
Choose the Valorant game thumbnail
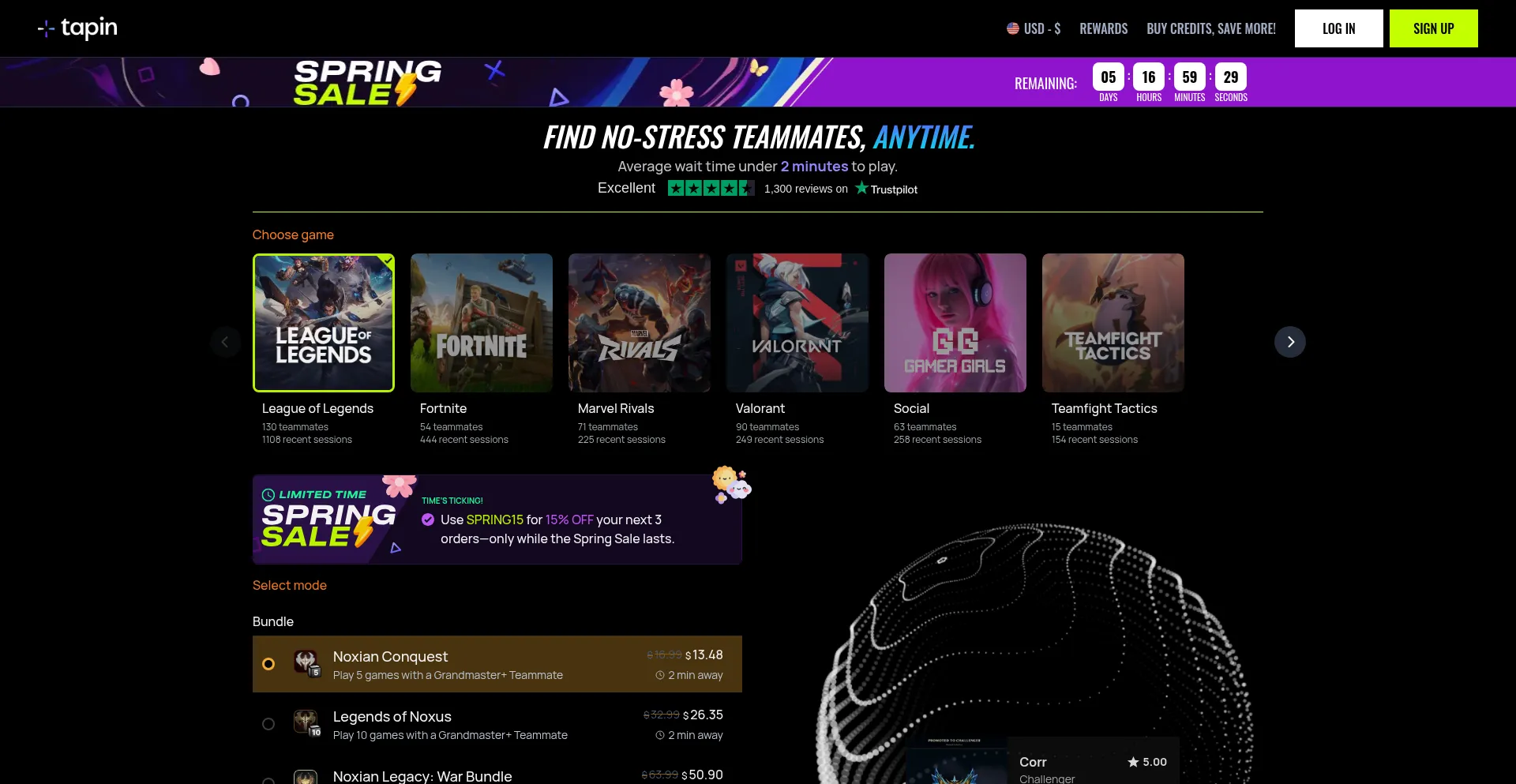point(797,323)
